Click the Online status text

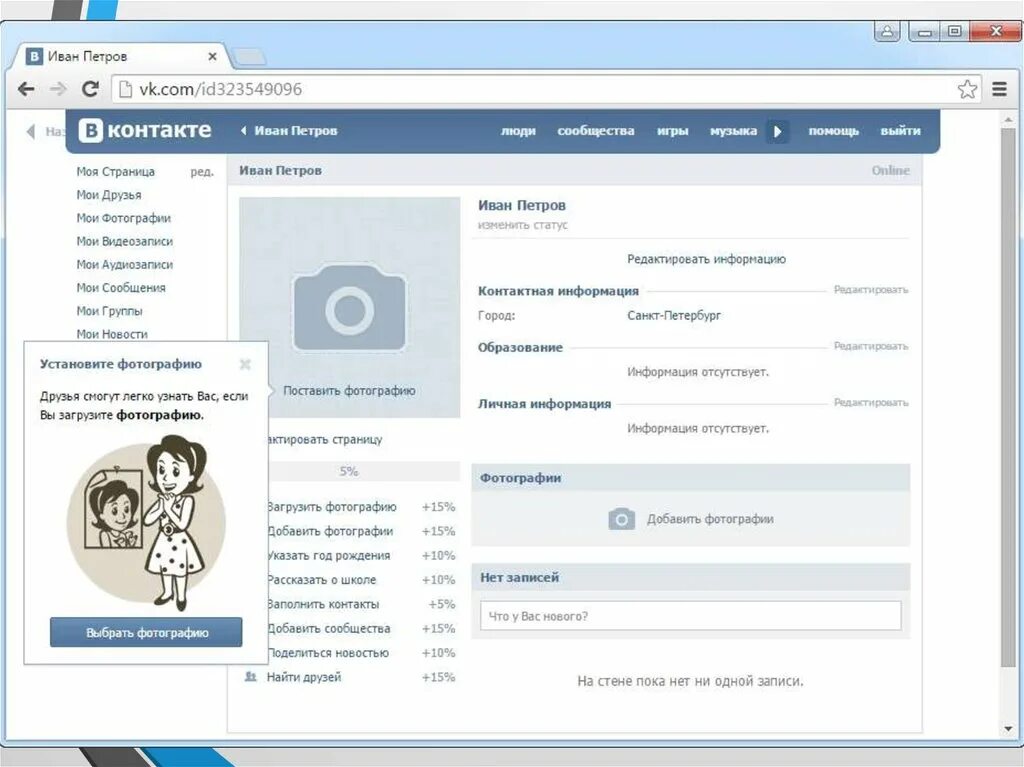click(890, 171)
